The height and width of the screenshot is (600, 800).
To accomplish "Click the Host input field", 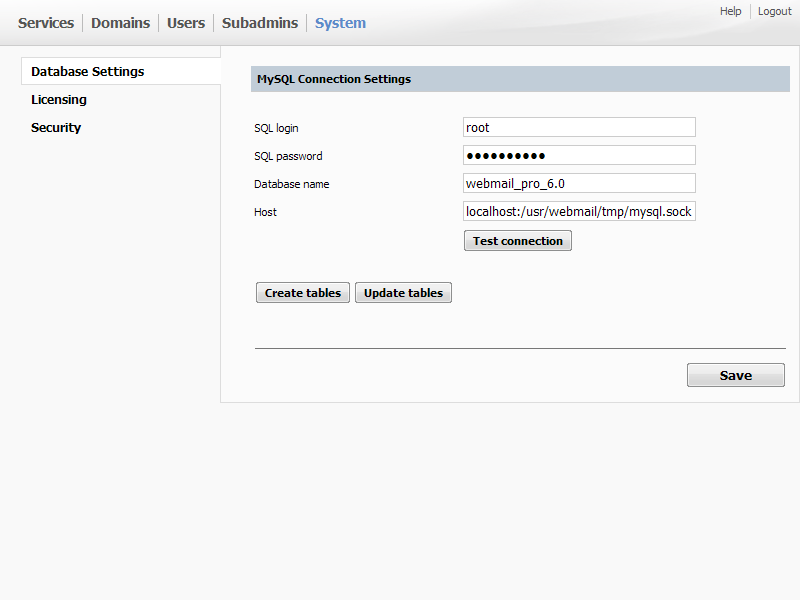I will (579, 212).
